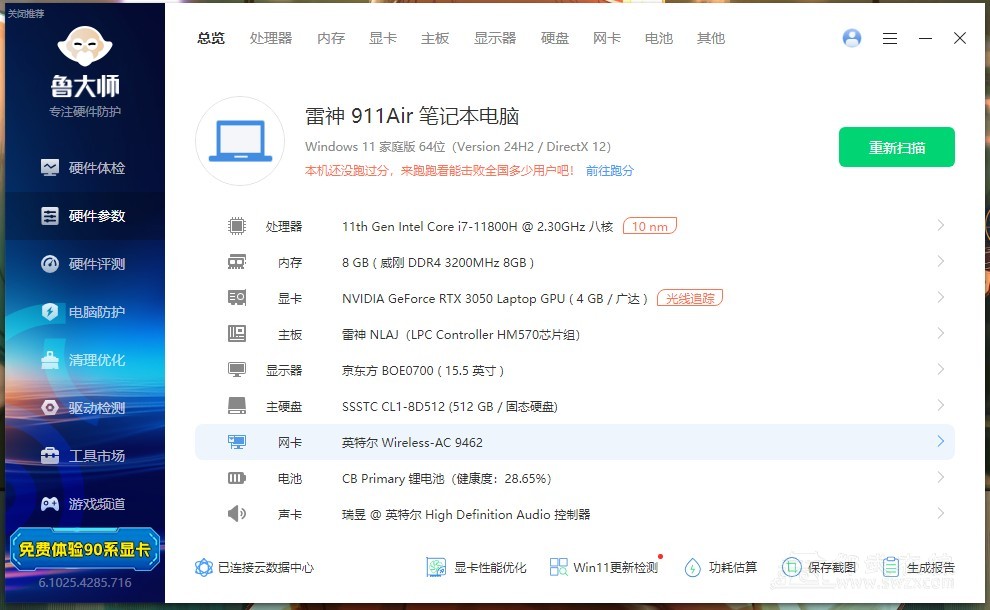This screenshot has height=610, width=990.
Task: Open 清理优化 from the sidebar
Action: (84, 360)
